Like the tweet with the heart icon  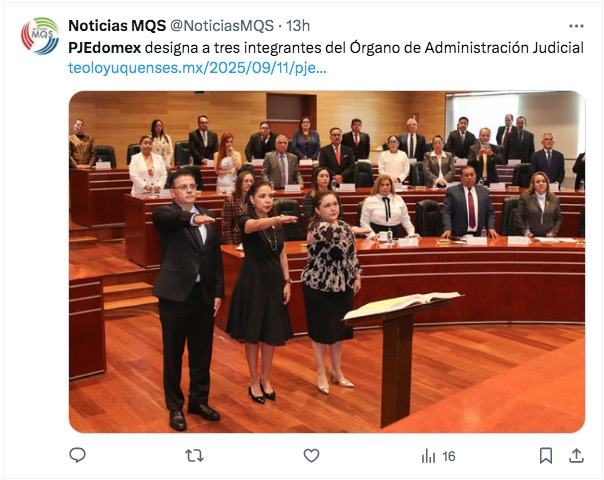pos(311,456)
